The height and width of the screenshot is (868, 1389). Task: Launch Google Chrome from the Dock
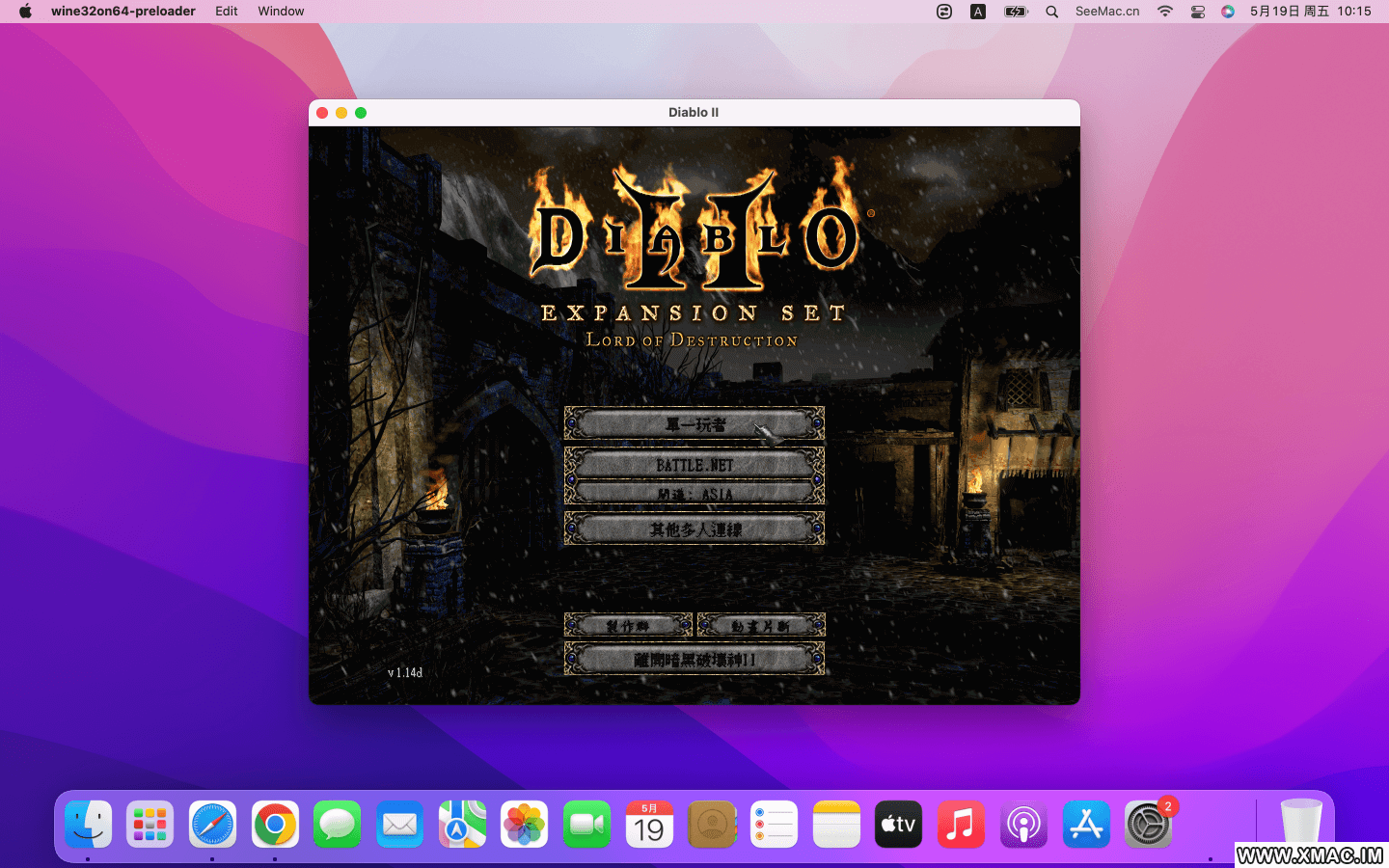pyautogui.click(x=275, y=825)
